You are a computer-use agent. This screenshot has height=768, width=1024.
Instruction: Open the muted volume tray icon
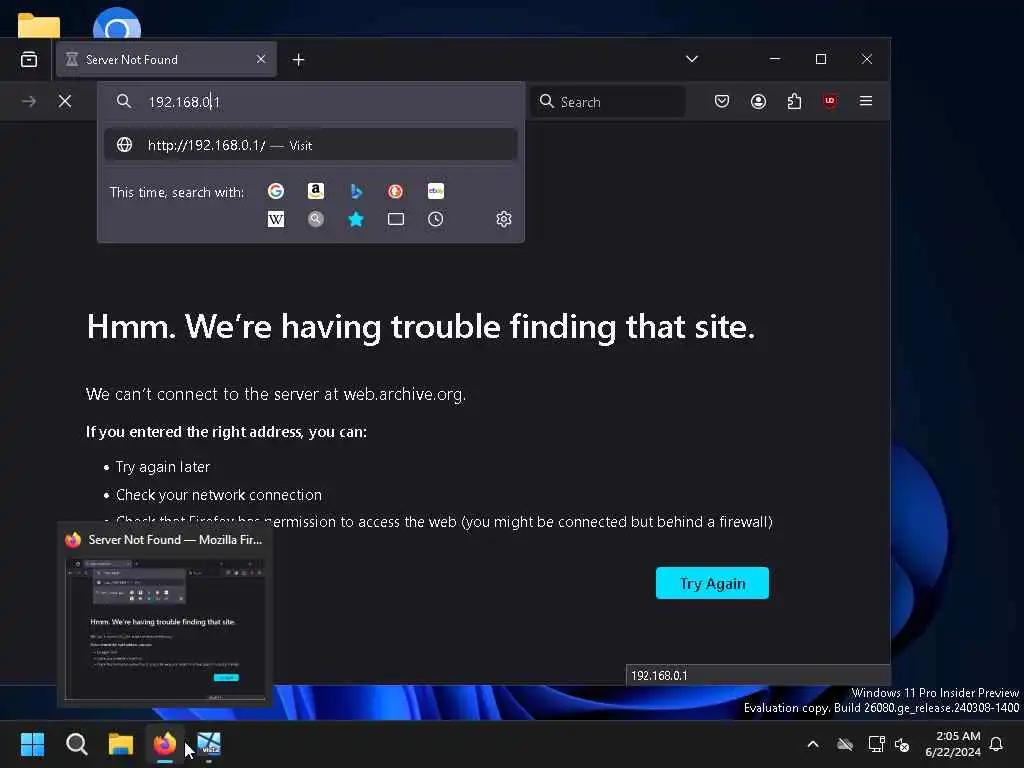click(x=903, y=744)
